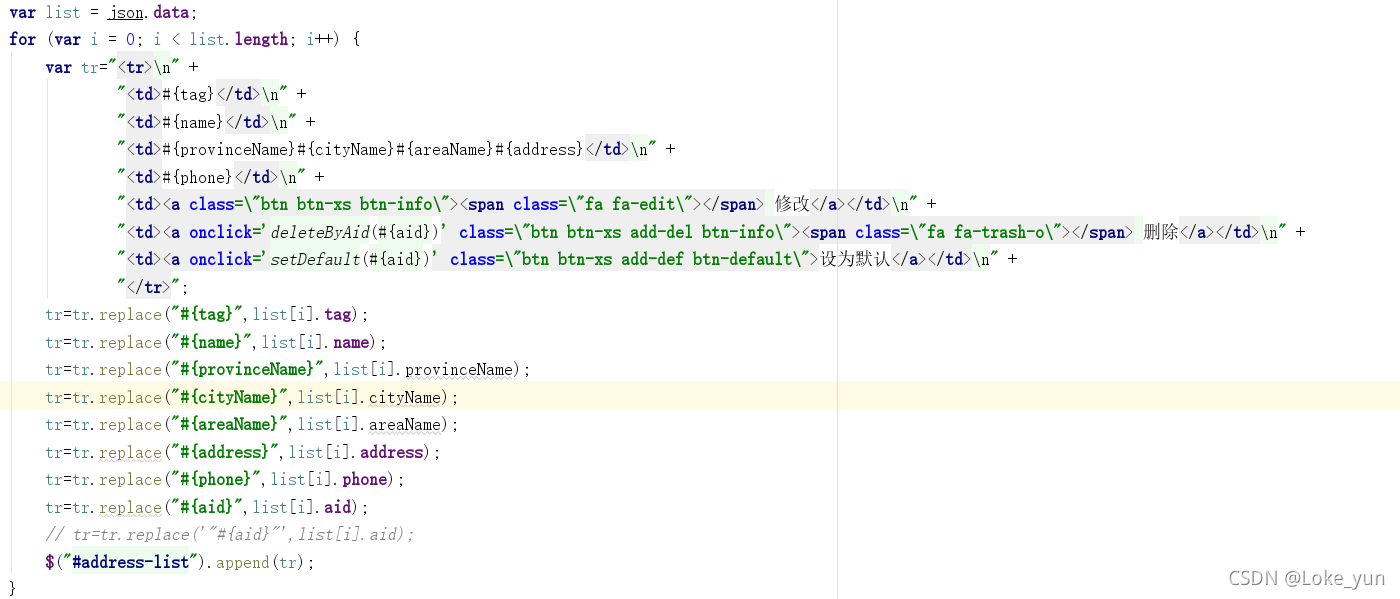Viewport: 1400px width, 599px height.
Task: Click the '修改' text in the template string
Action: click(792, 204)
